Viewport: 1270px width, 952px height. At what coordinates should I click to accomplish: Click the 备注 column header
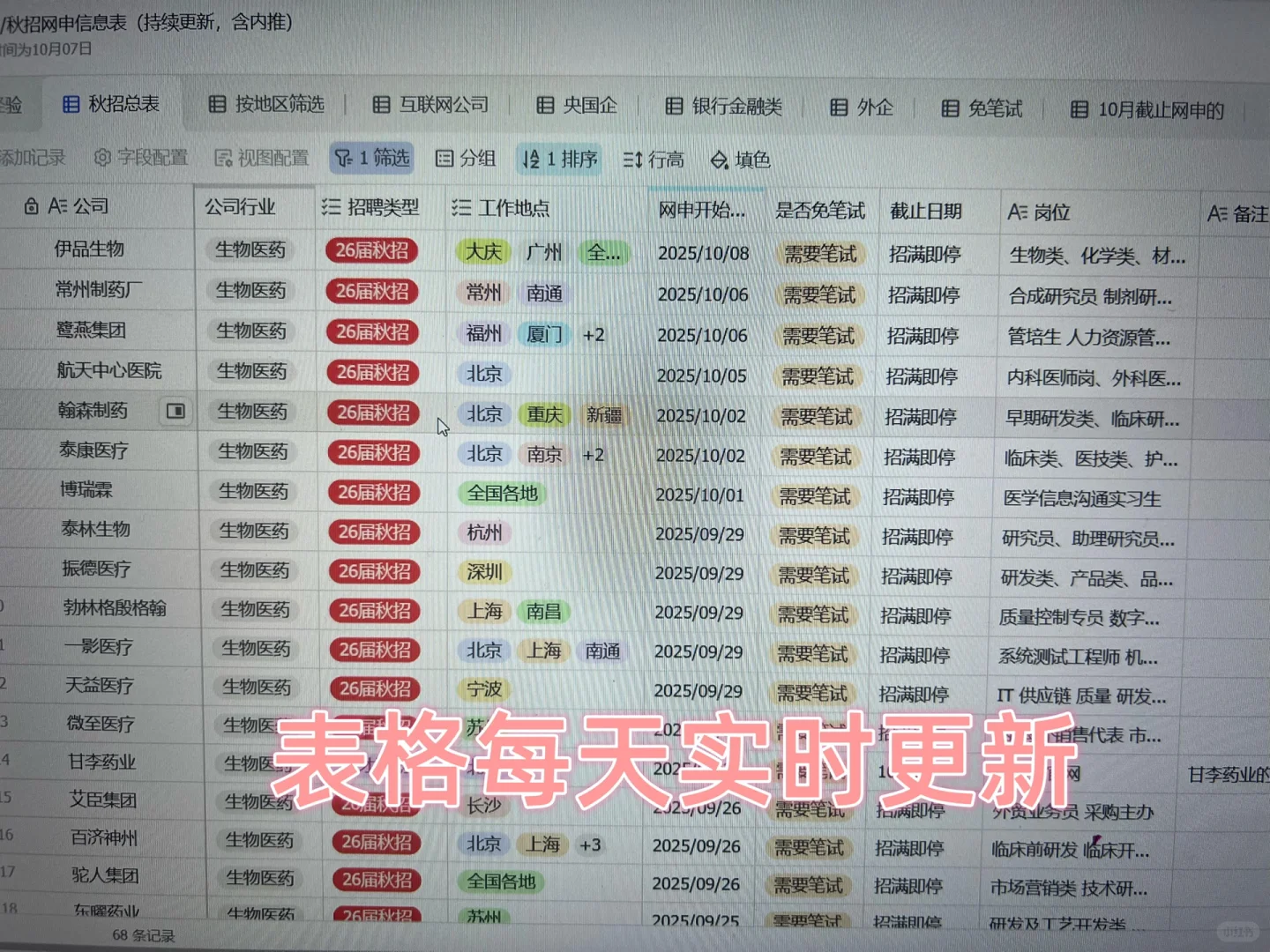pos(1238,214)
